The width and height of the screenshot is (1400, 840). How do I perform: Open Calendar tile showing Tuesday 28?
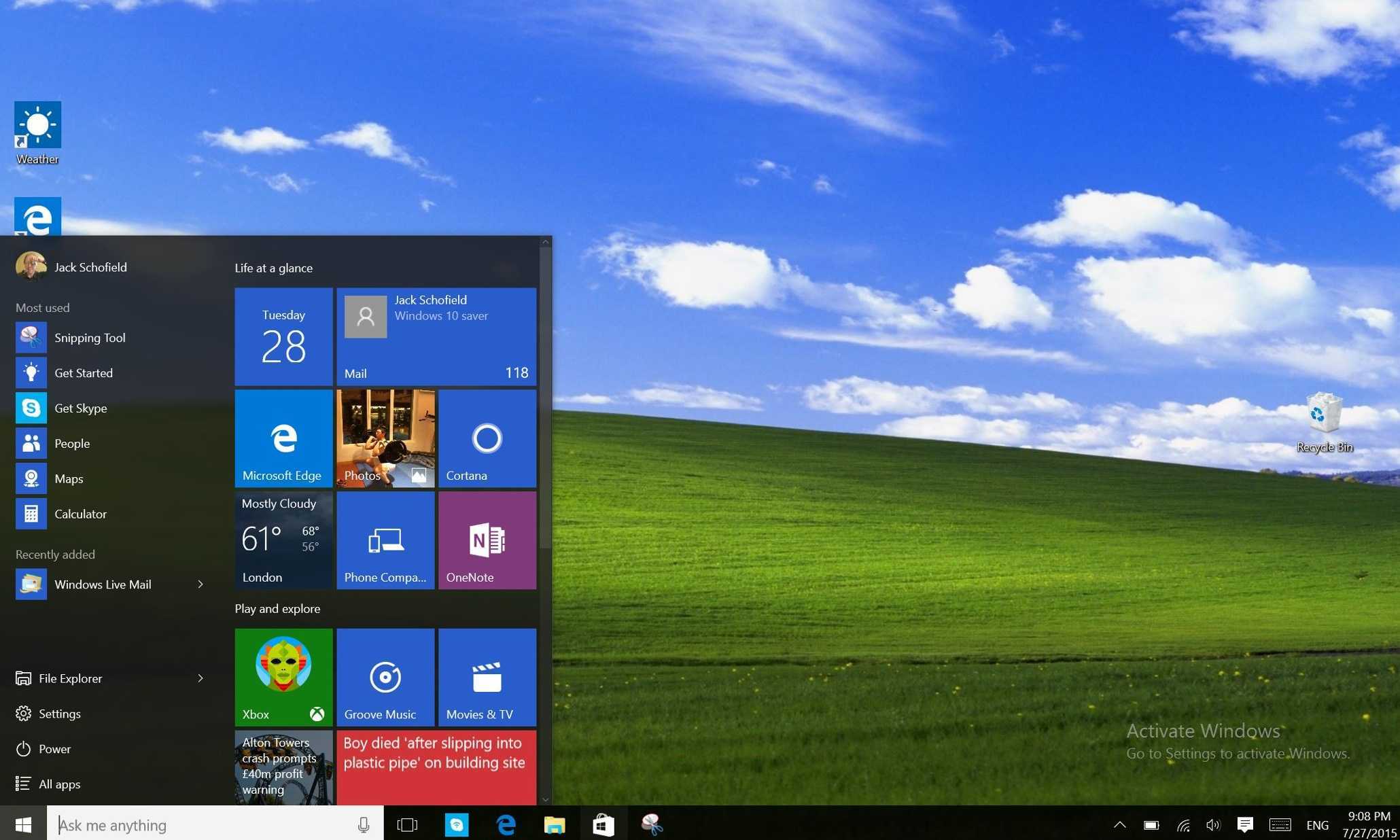click(x=284, y=335)
